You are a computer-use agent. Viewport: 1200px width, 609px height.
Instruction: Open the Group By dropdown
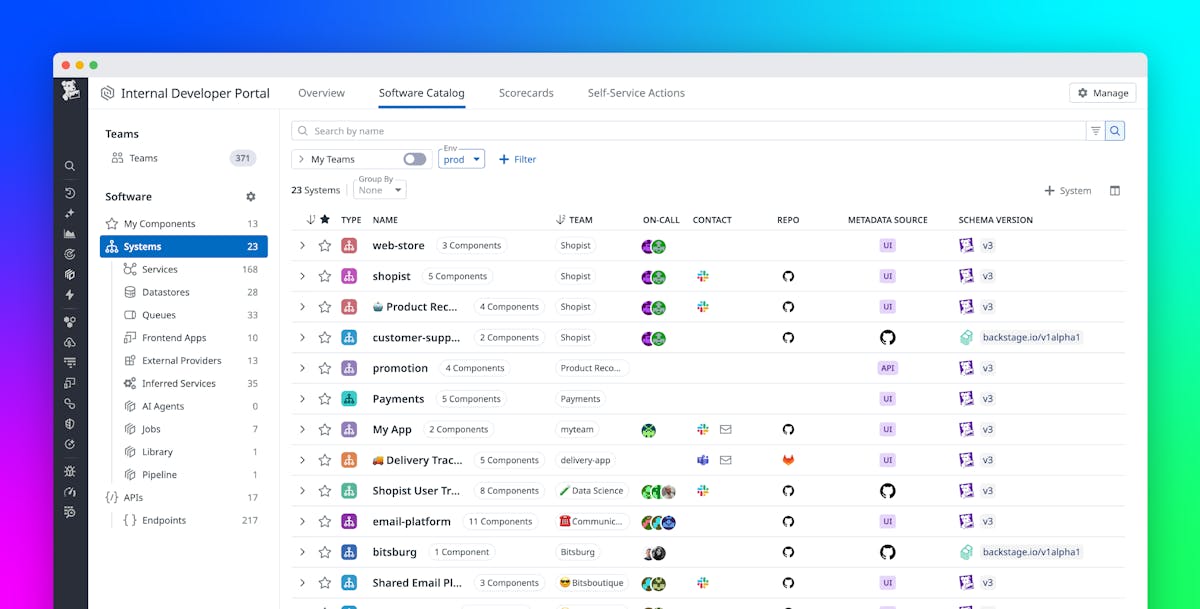[378, 189]
